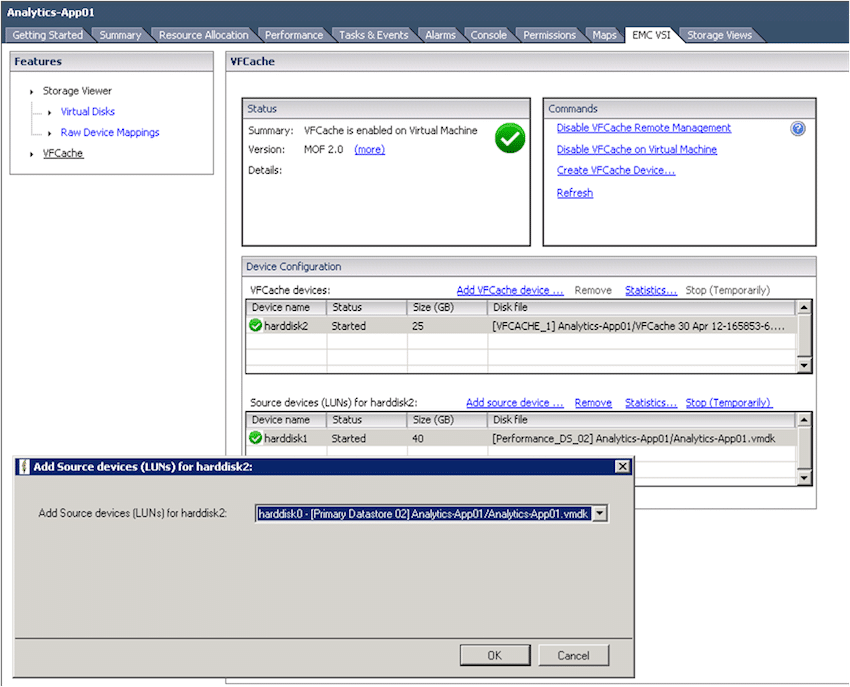Click the Refresh link in Commands
This screenshot has width=850, height=687.
pos(575,193)
